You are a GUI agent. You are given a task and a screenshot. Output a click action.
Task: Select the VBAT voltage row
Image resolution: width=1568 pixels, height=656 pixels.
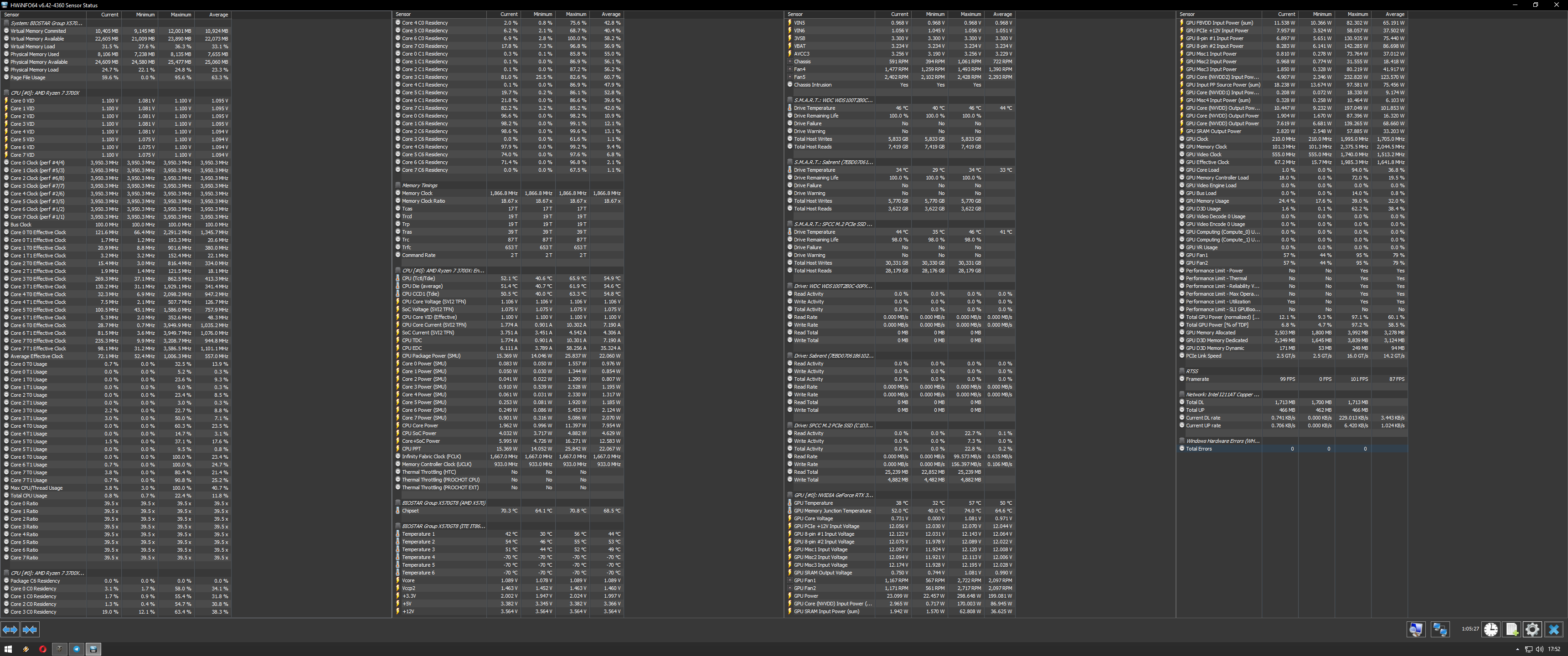coord(900,46)
